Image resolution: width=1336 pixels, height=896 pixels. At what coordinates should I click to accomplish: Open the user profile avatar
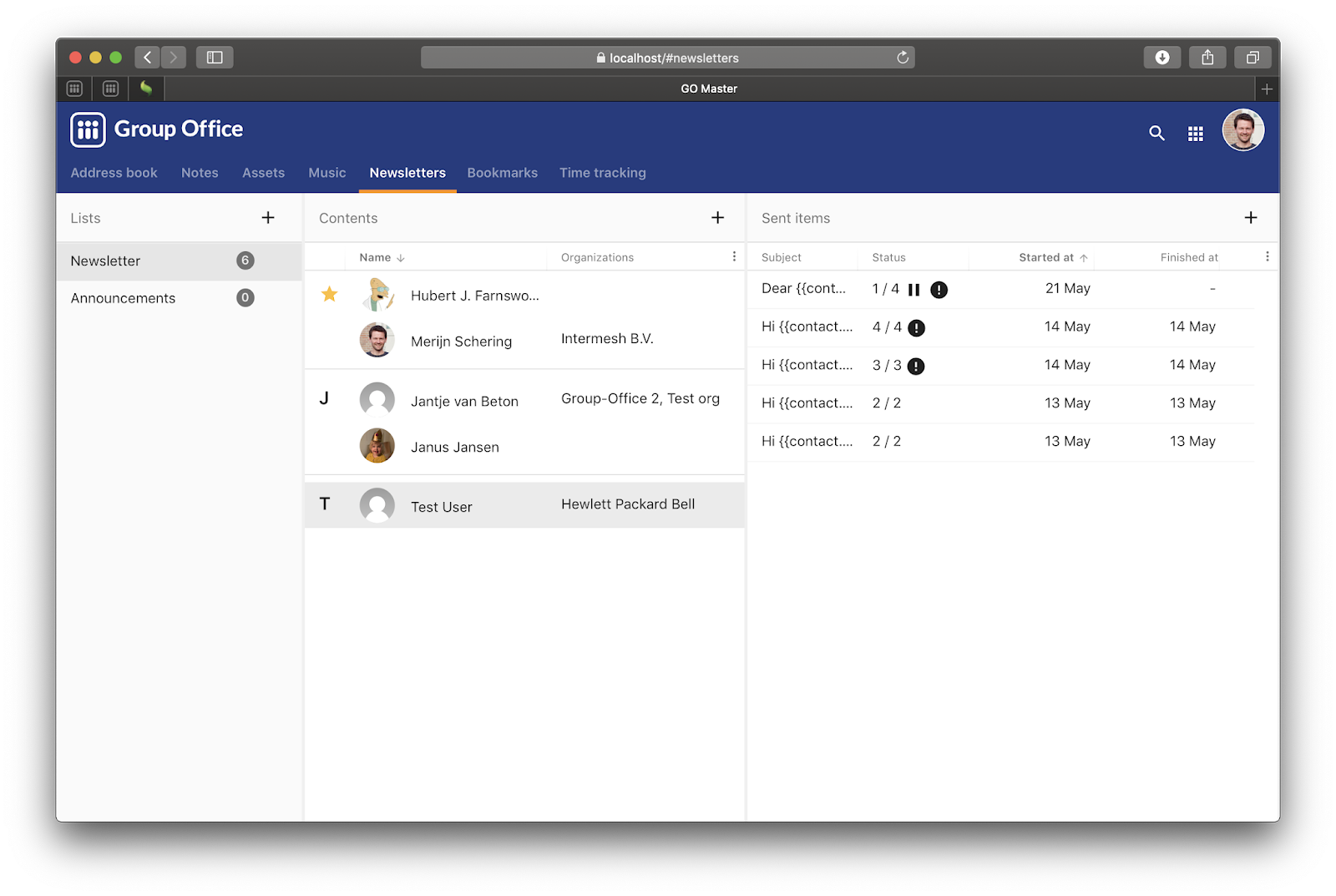1242,131
